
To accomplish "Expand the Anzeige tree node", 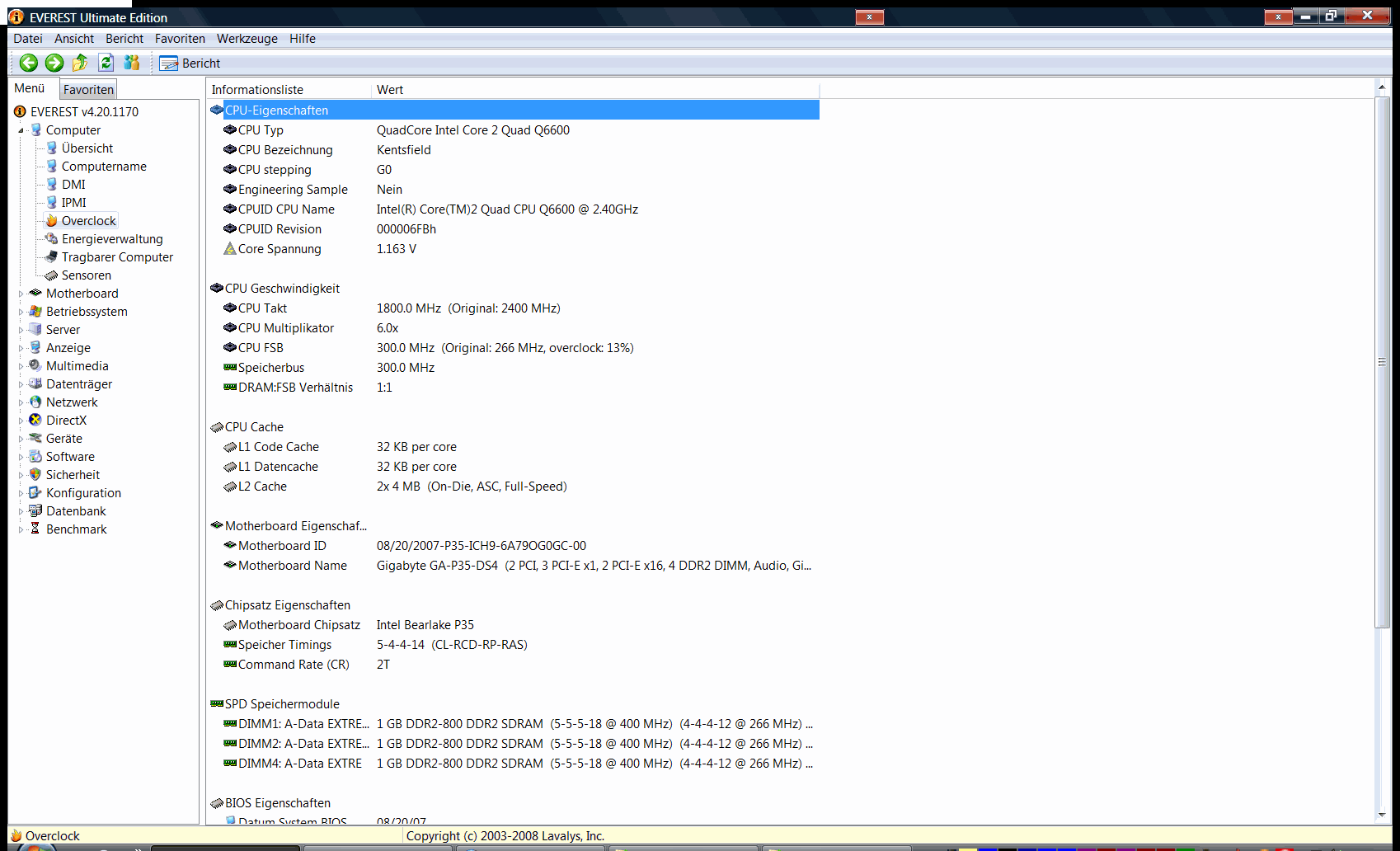I will tap(21, 348).
